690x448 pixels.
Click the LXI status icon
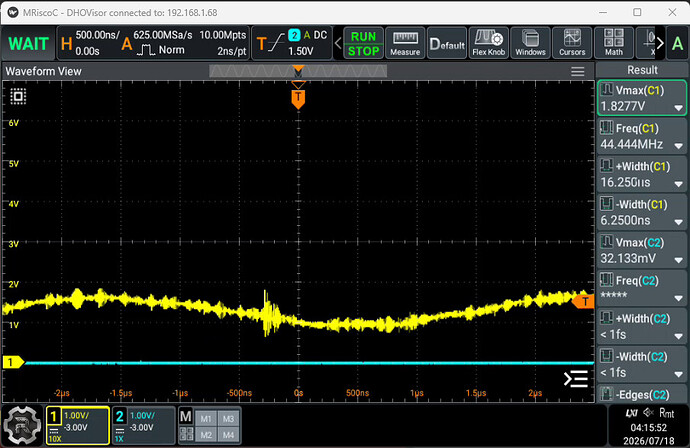click(631, 413)
